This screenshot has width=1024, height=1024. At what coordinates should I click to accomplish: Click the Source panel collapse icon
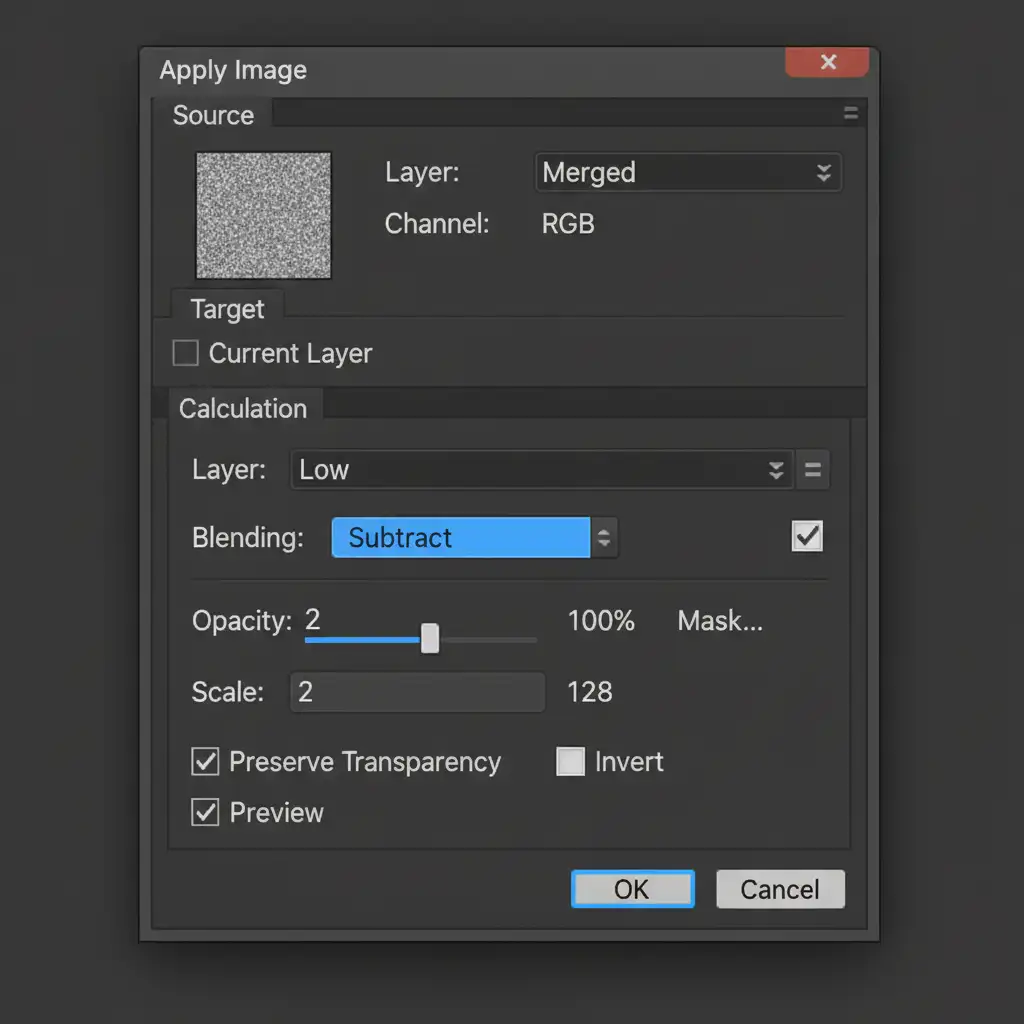point(850,114)
